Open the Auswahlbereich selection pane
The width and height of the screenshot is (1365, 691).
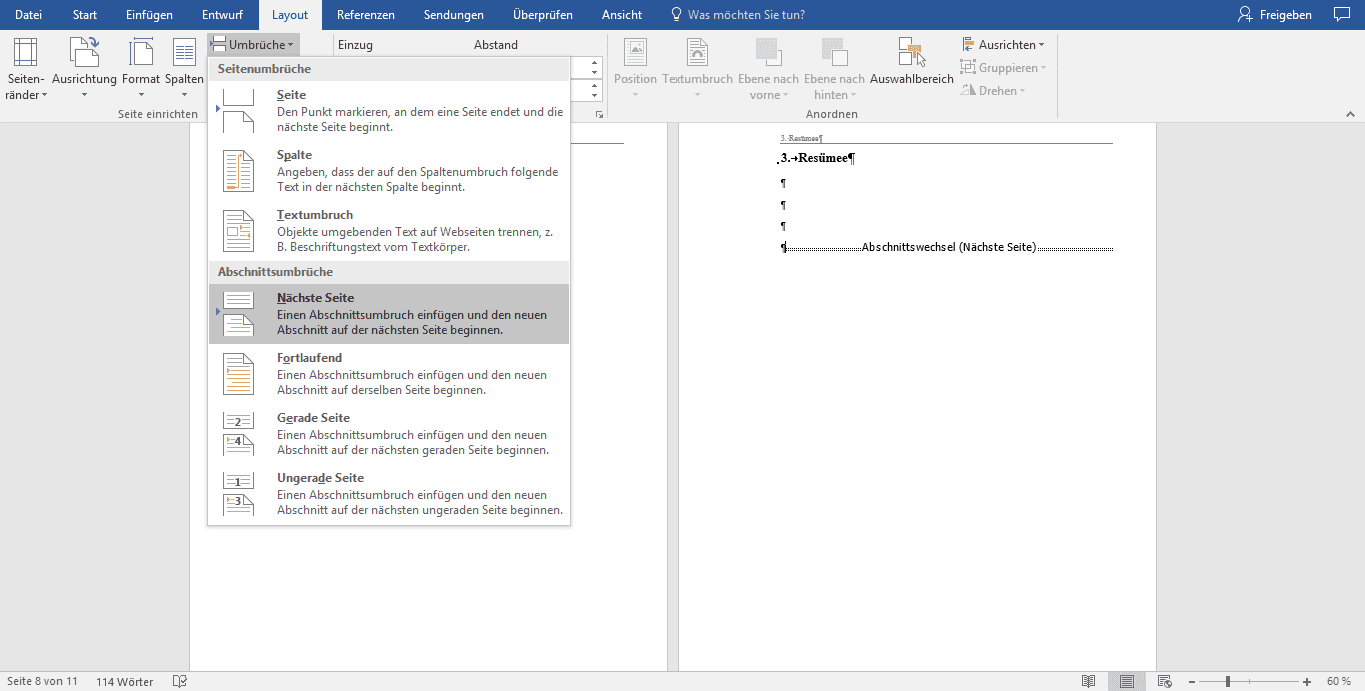click(911, 60)
